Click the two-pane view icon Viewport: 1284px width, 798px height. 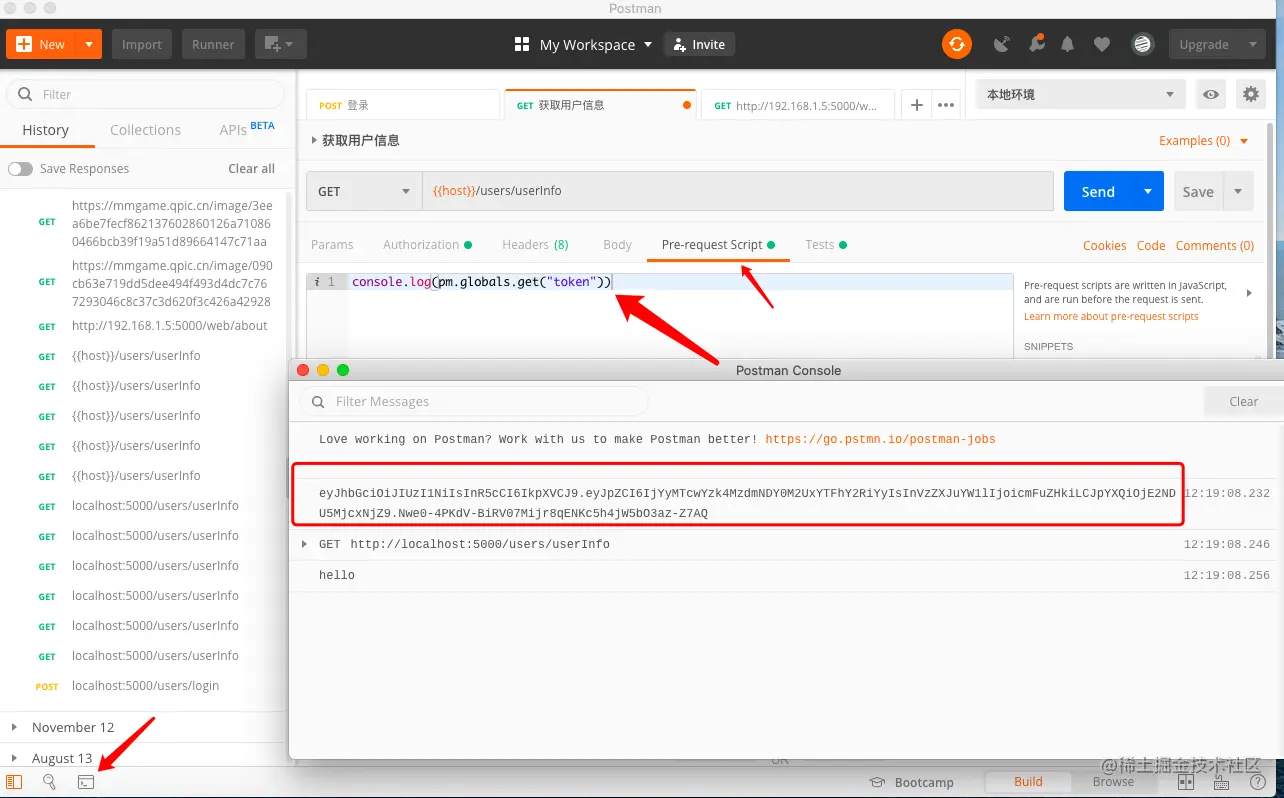[x=1185, y=782]
